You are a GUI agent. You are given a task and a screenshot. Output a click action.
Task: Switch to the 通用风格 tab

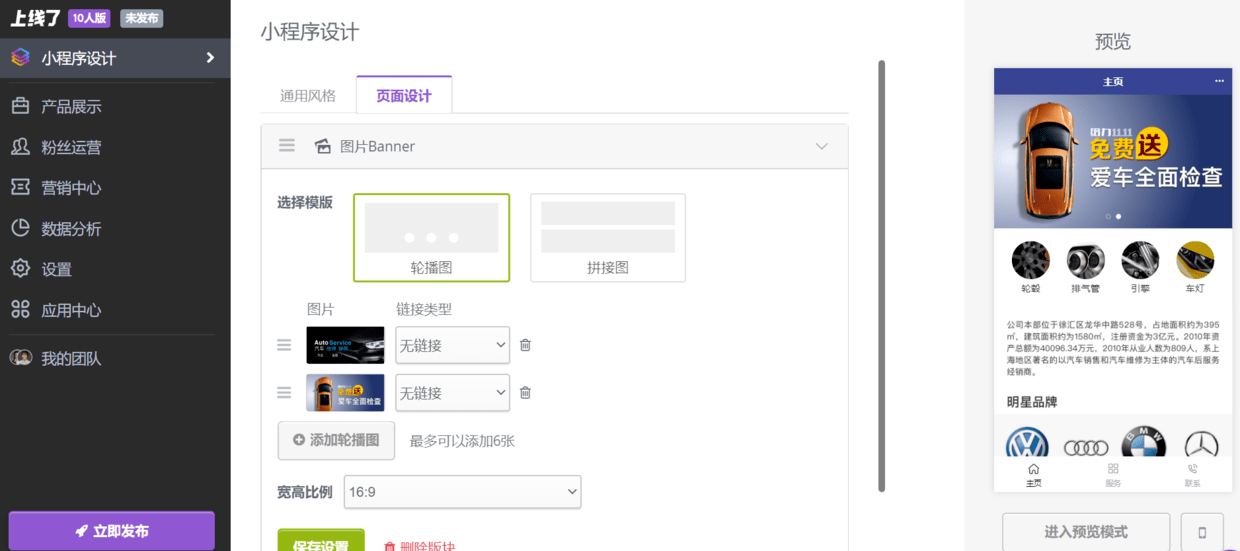[x=308, y=96]
